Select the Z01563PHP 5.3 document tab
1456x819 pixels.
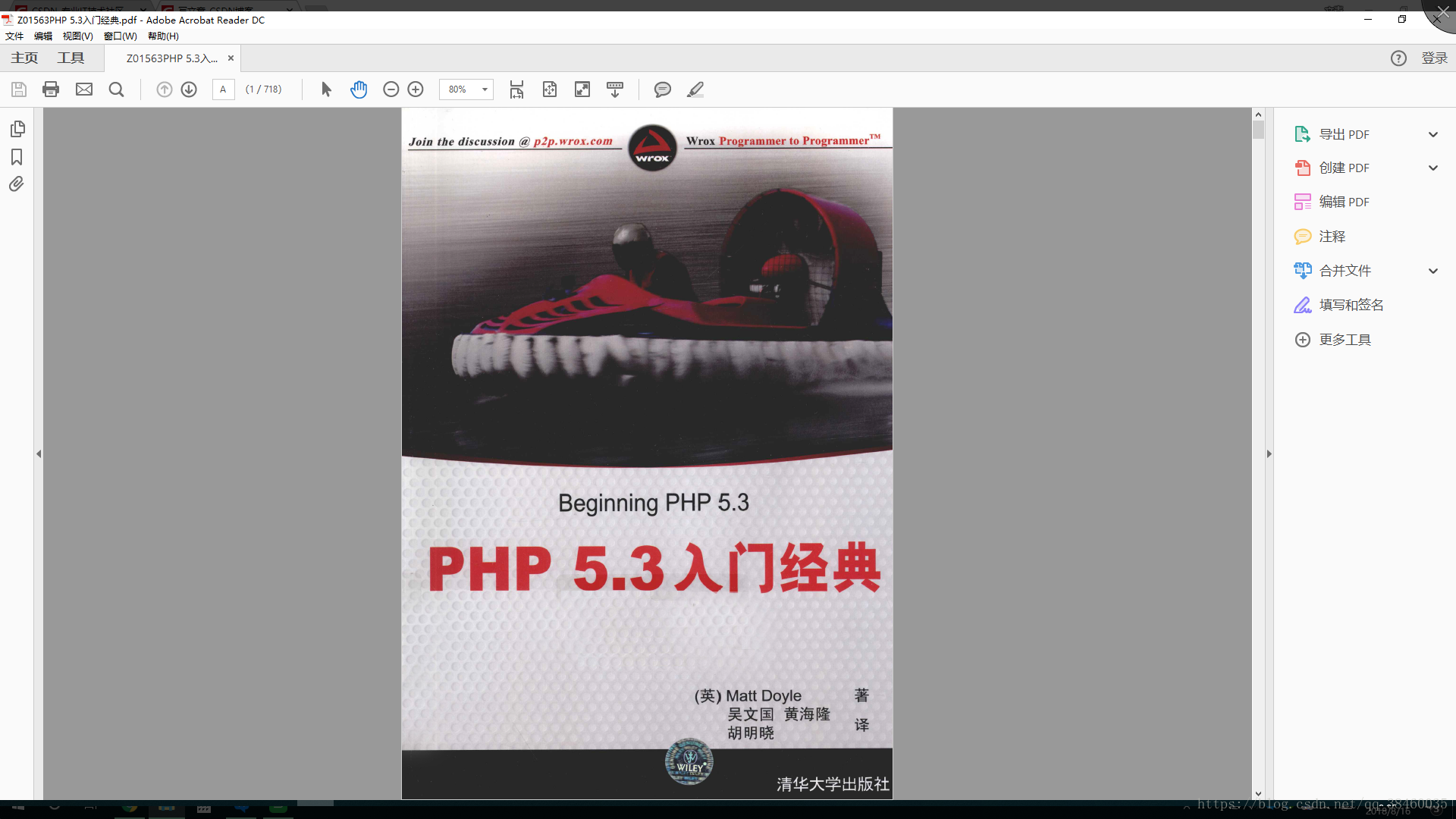pyautogui.click(x=171, y=58)
